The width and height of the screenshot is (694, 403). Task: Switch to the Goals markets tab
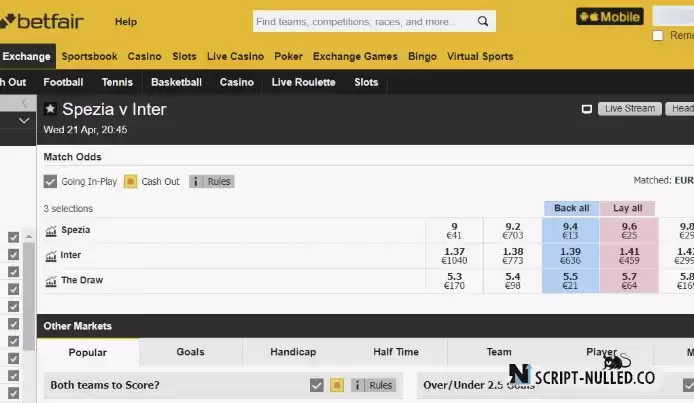pos(190,352)
